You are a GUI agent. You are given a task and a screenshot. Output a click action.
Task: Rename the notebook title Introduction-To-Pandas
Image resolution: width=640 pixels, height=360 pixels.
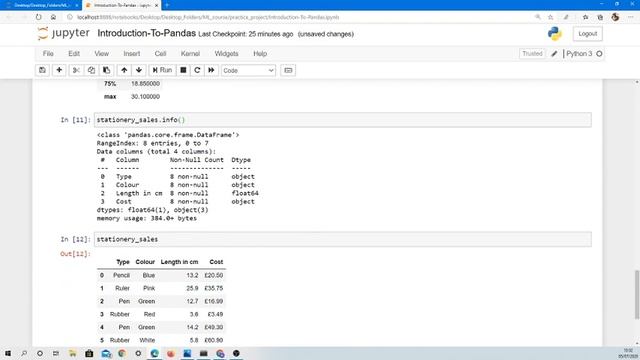point(147,33)
